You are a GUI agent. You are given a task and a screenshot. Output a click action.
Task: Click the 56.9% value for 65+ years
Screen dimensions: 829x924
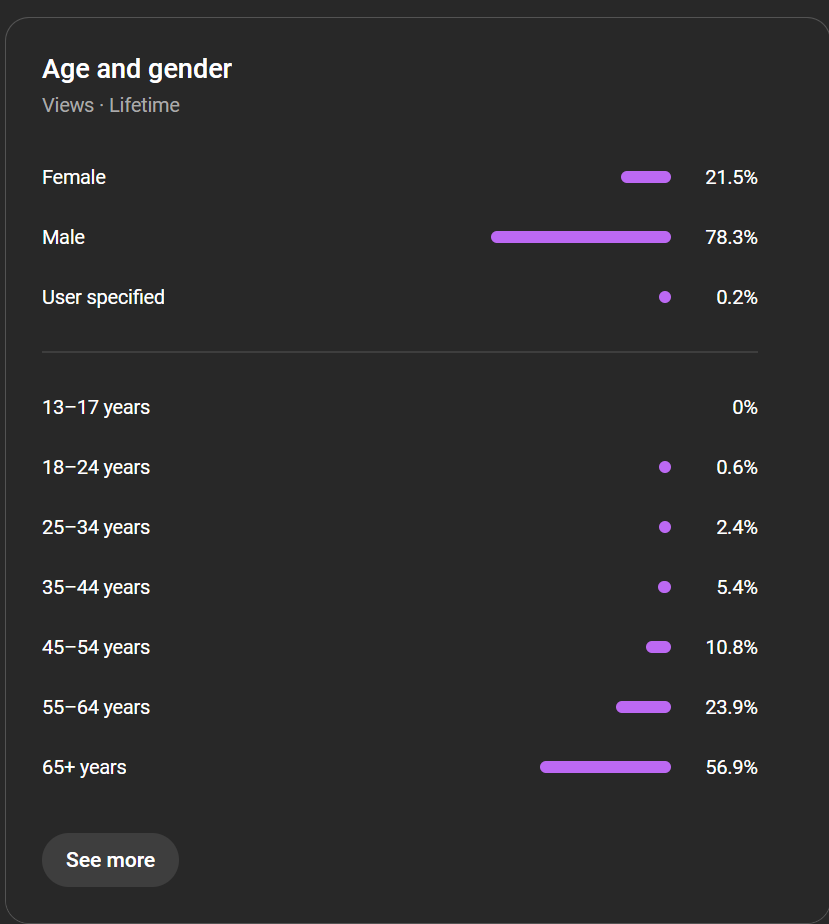coord(731,767)
